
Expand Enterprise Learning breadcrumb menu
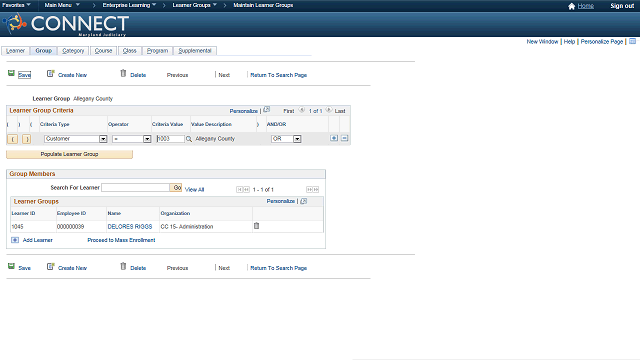coord(129,5)
